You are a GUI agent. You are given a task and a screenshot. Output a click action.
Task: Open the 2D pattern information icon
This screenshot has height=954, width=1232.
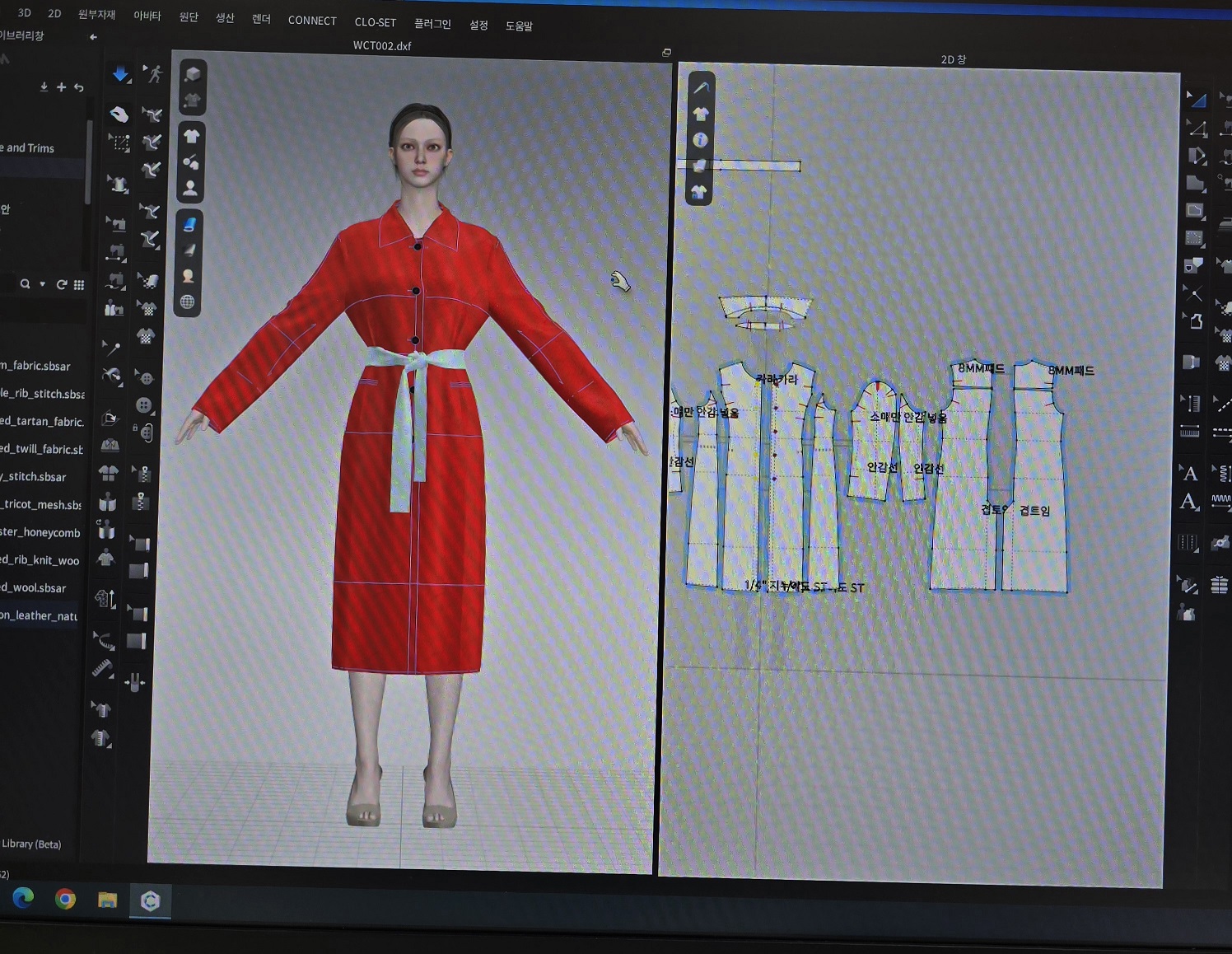[x=700, y=140]
